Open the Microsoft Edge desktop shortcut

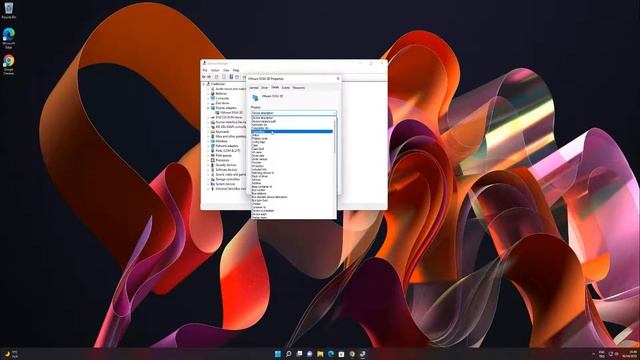click(x=9, y=38)
